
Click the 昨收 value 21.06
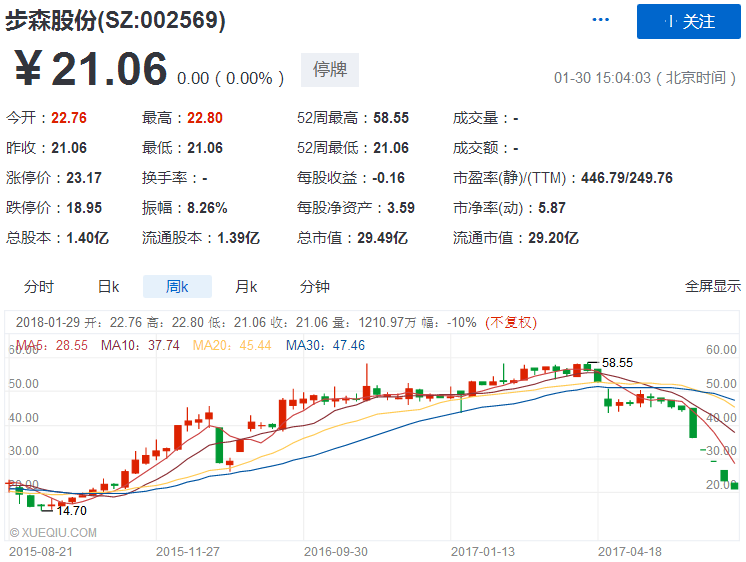tap(69, 148)
